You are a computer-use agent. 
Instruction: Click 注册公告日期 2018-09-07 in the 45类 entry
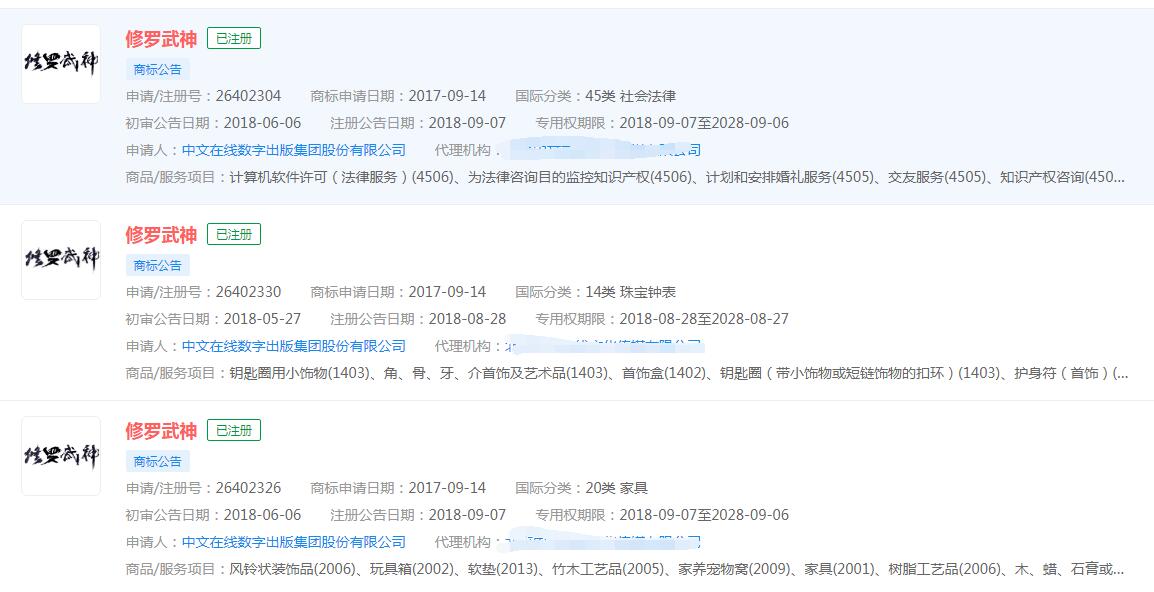pos(467,123)
